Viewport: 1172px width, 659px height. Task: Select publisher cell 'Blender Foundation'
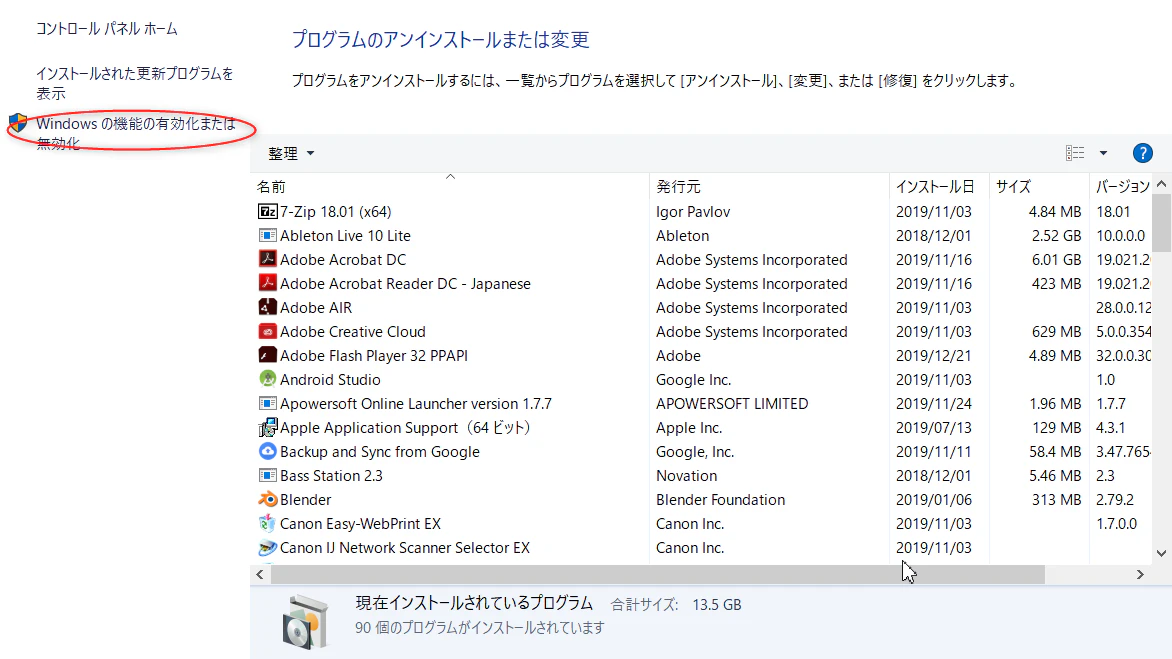721,499
